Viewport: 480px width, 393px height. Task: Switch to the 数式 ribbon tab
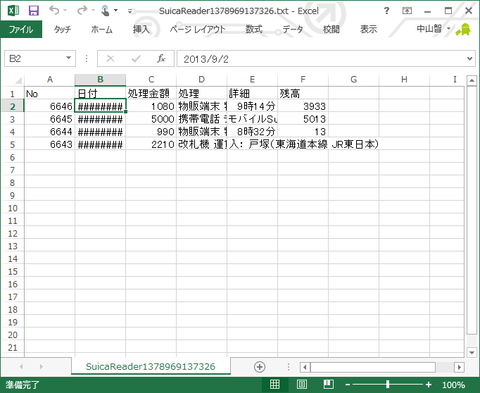pos(254,29)
